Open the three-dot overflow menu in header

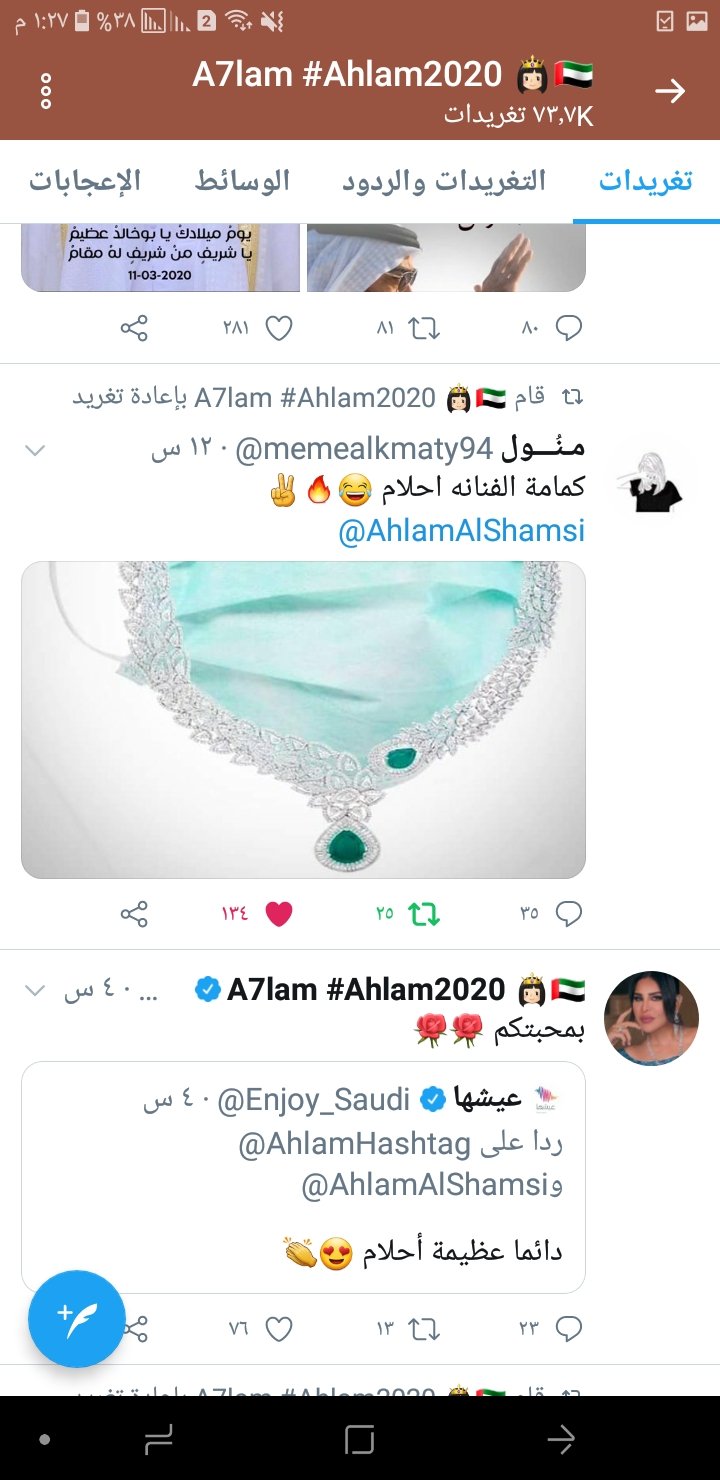point(46,91)
